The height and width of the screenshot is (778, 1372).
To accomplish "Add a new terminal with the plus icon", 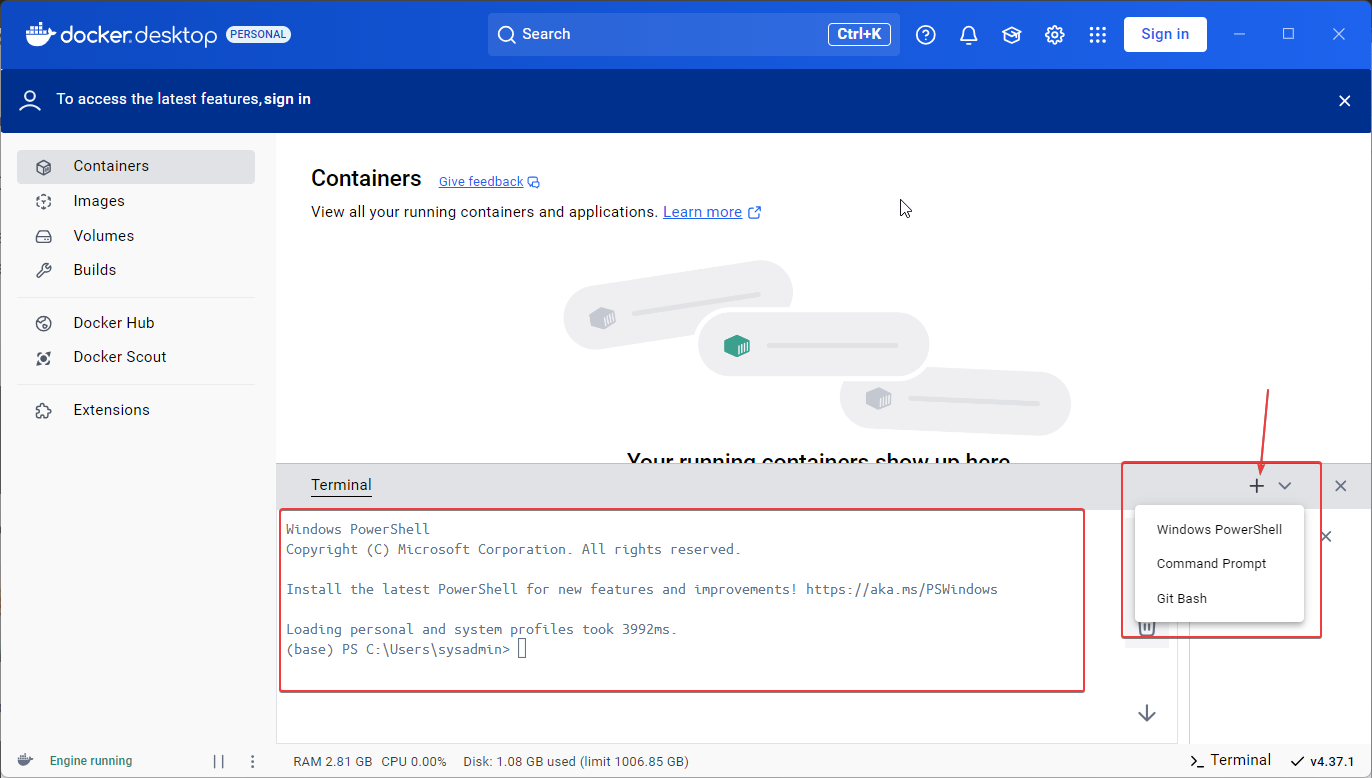I will coord(1257,486).
